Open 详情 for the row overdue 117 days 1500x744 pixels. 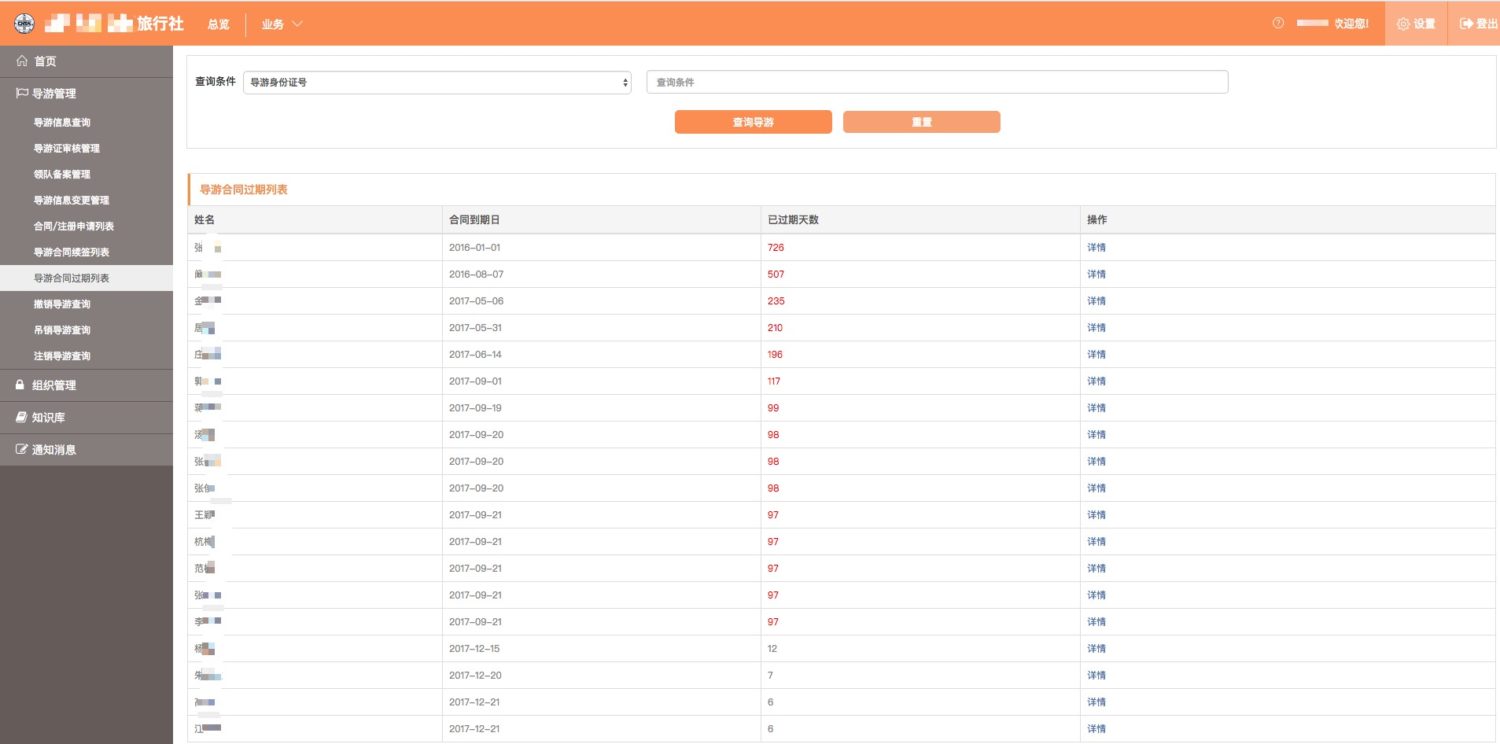pos(1096,381)
